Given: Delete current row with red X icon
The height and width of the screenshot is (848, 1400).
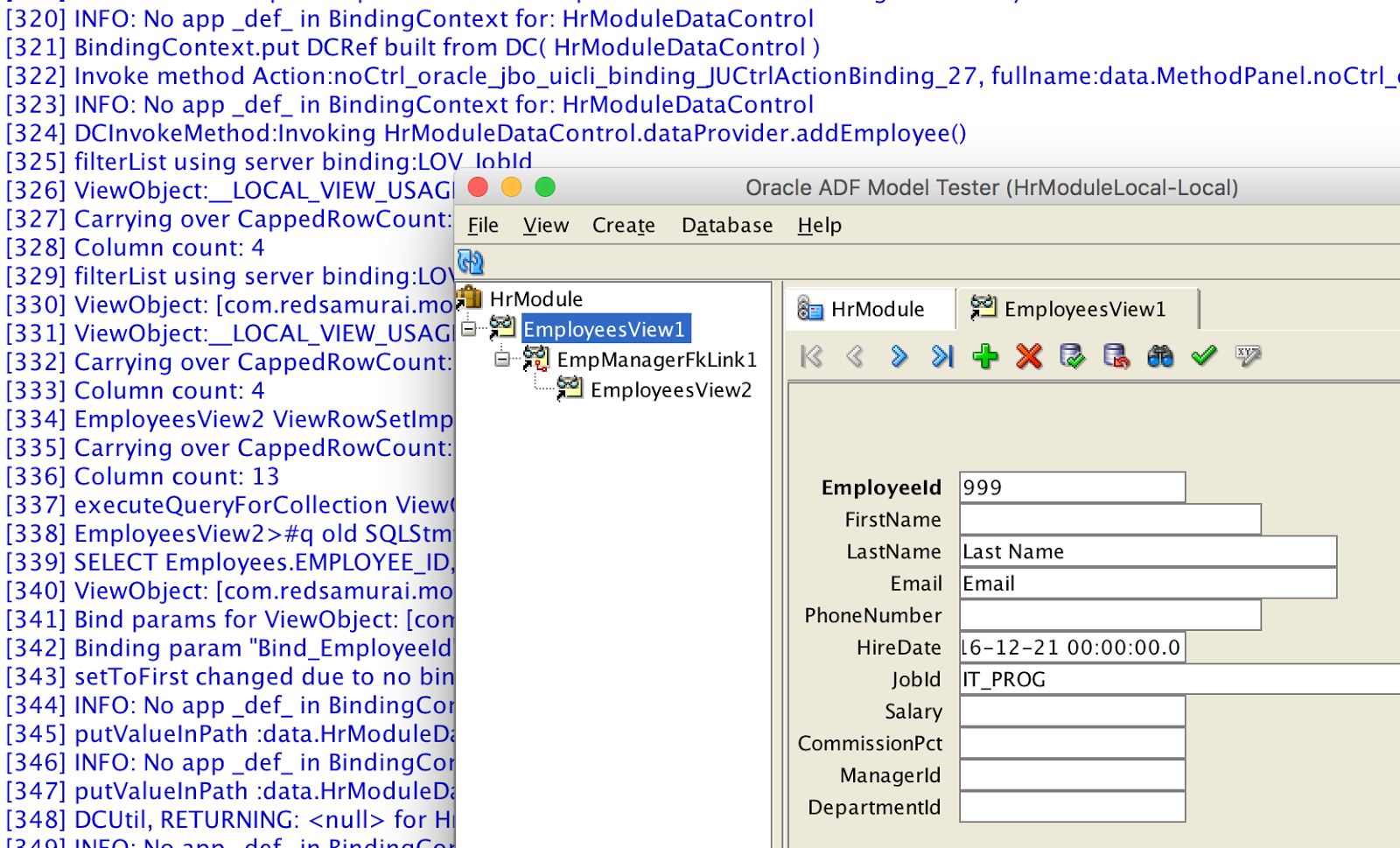Looking at the screenshot, I should (x=1029, y=356).
